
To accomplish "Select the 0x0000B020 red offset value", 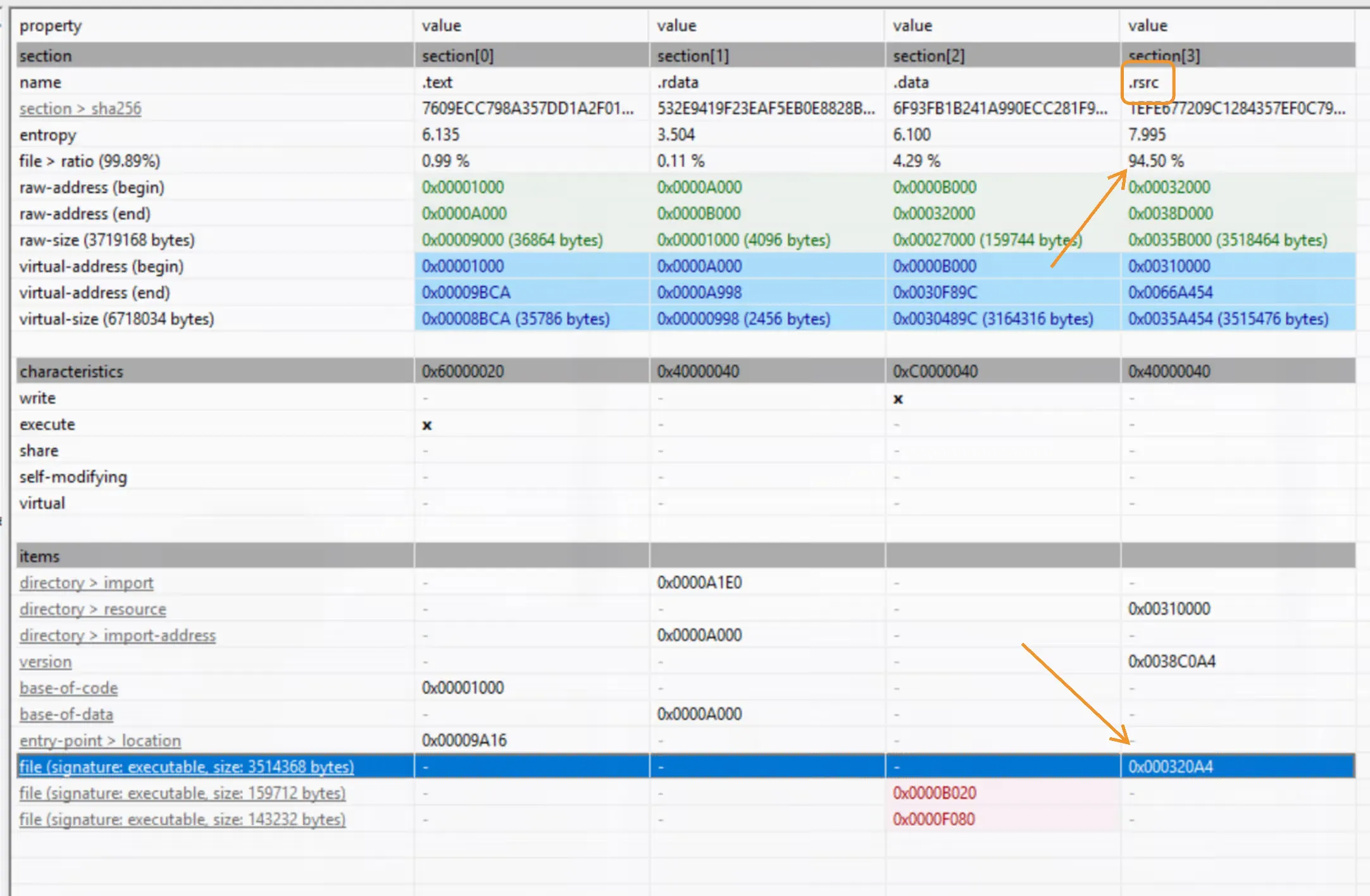I will point(935,793).
